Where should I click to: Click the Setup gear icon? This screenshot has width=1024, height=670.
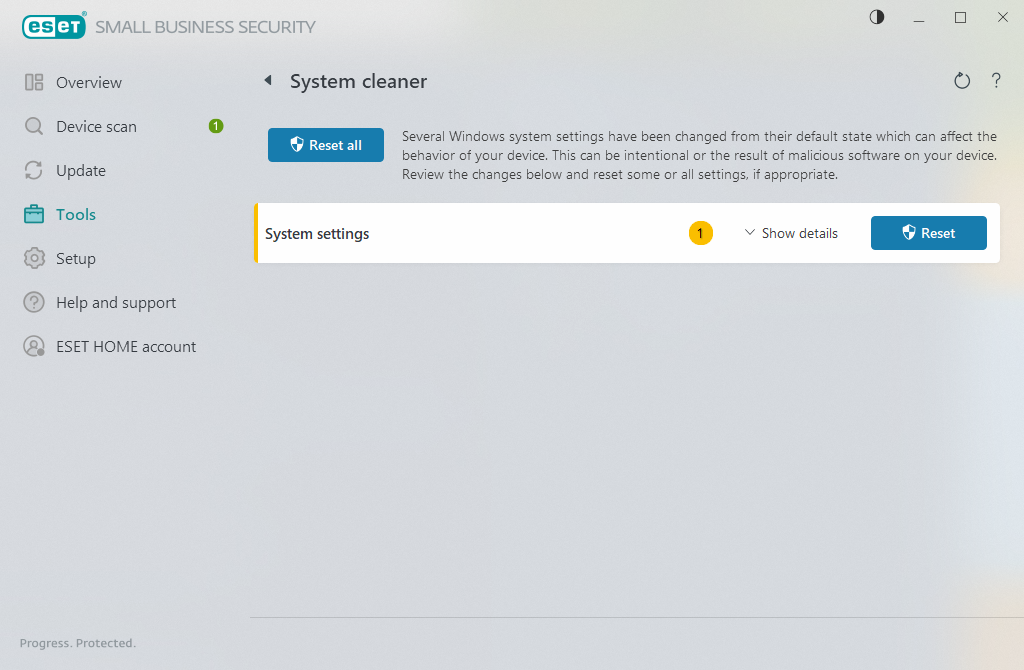(x=34, y=259)
